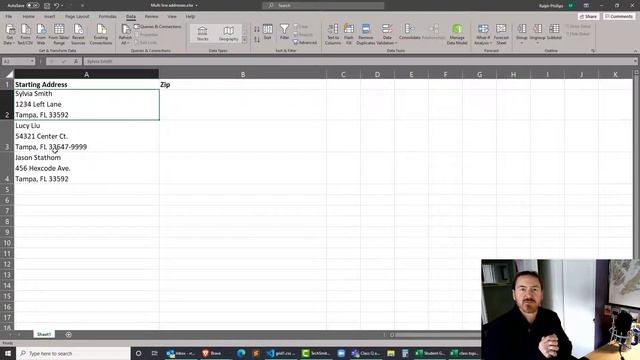
Task: Toggle the Filter funnel
Action: [x=284, y=32]
